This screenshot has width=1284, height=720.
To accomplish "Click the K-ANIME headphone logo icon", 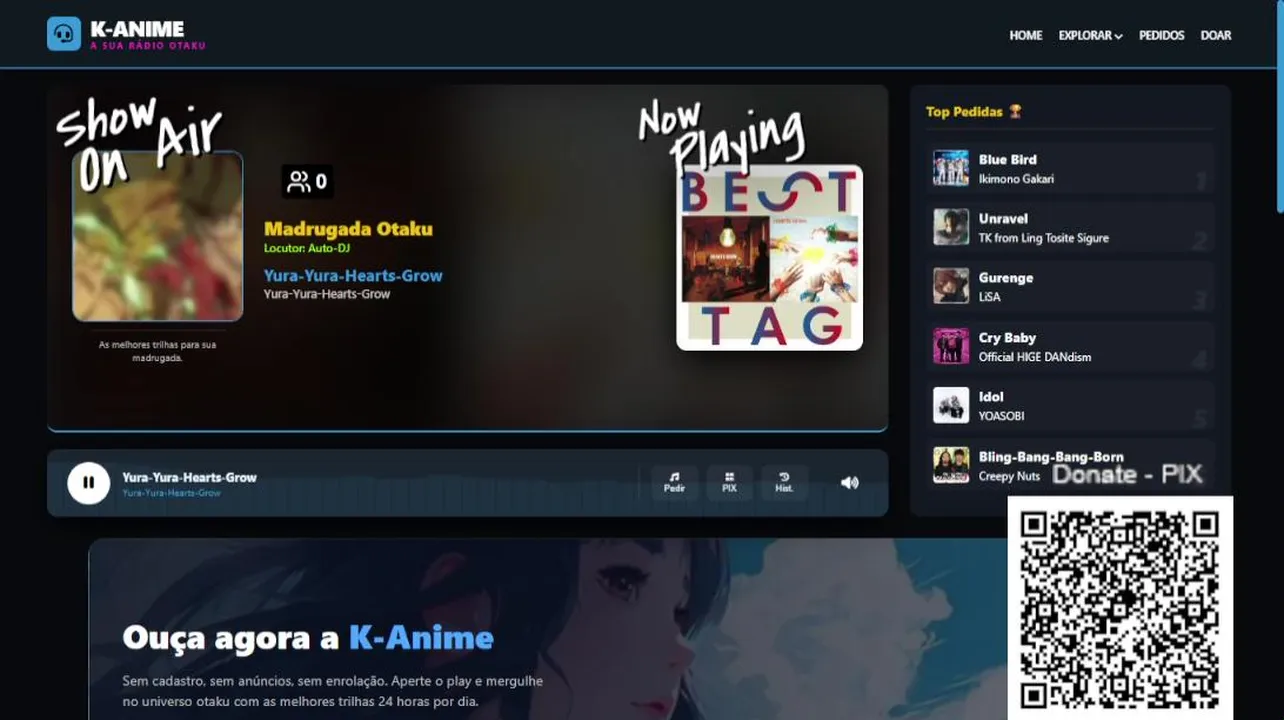I will click(64, 33).
